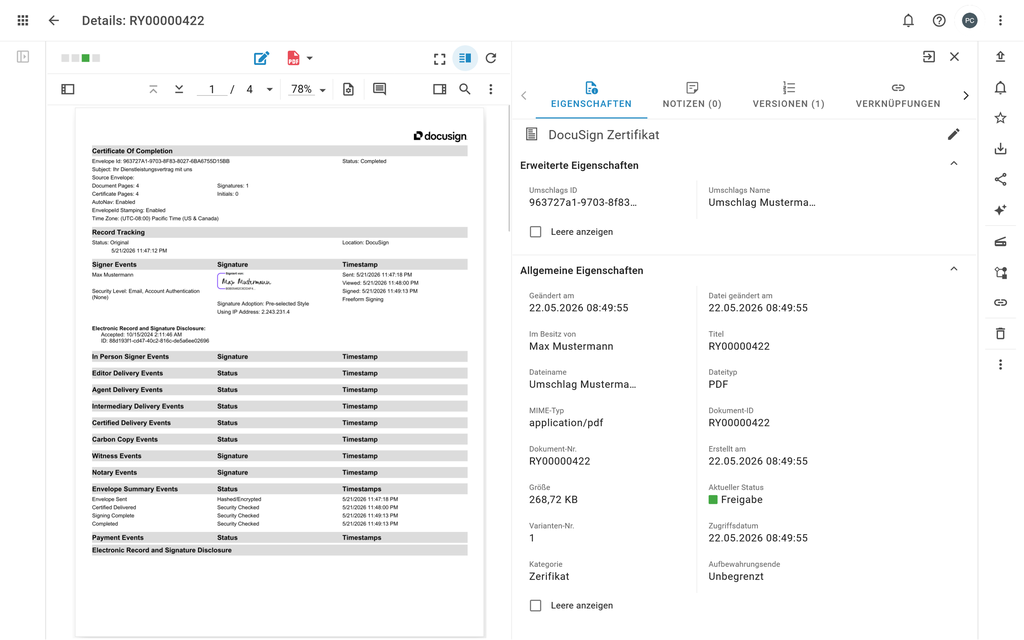Click Details: RY00000422 page title

point(143,21)
